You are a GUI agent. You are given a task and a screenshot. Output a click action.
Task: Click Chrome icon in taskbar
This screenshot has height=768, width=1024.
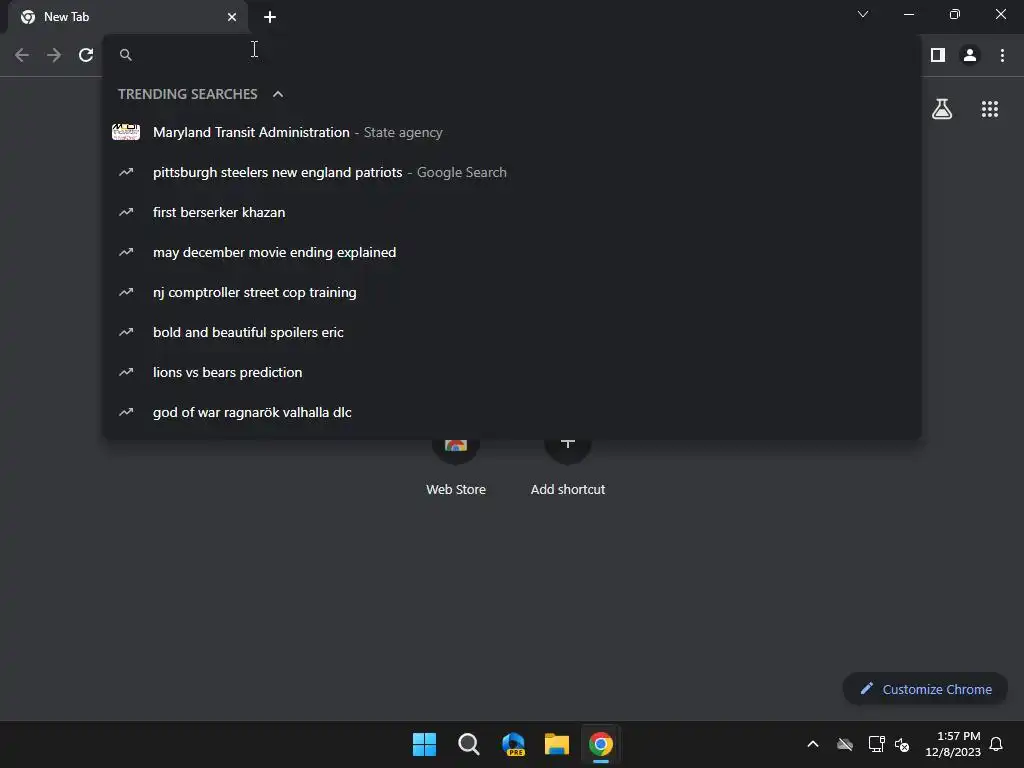pos(601,744)
